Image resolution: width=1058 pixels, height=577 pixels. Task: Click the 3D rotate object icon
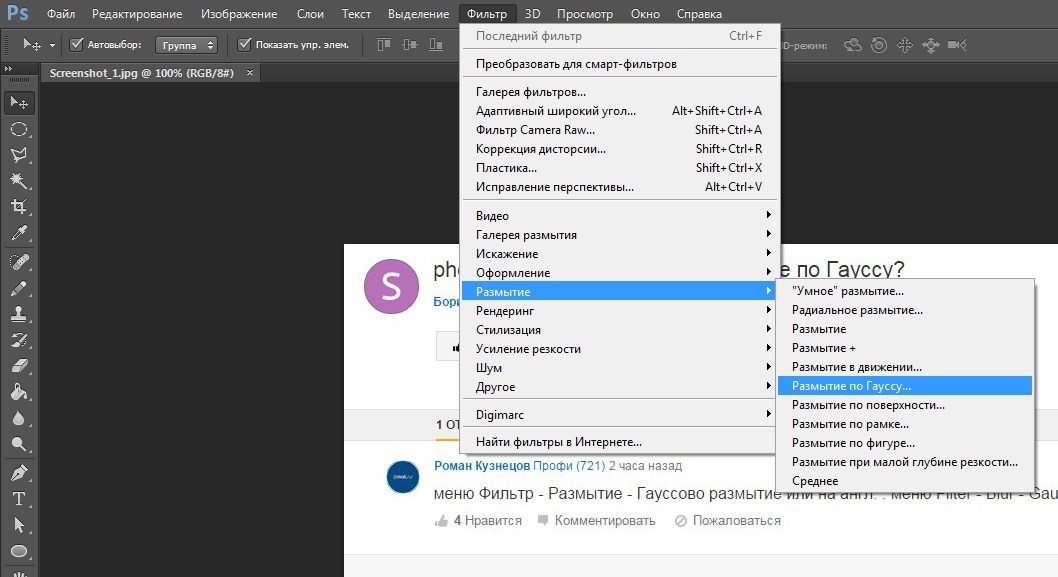coord(853,45)
